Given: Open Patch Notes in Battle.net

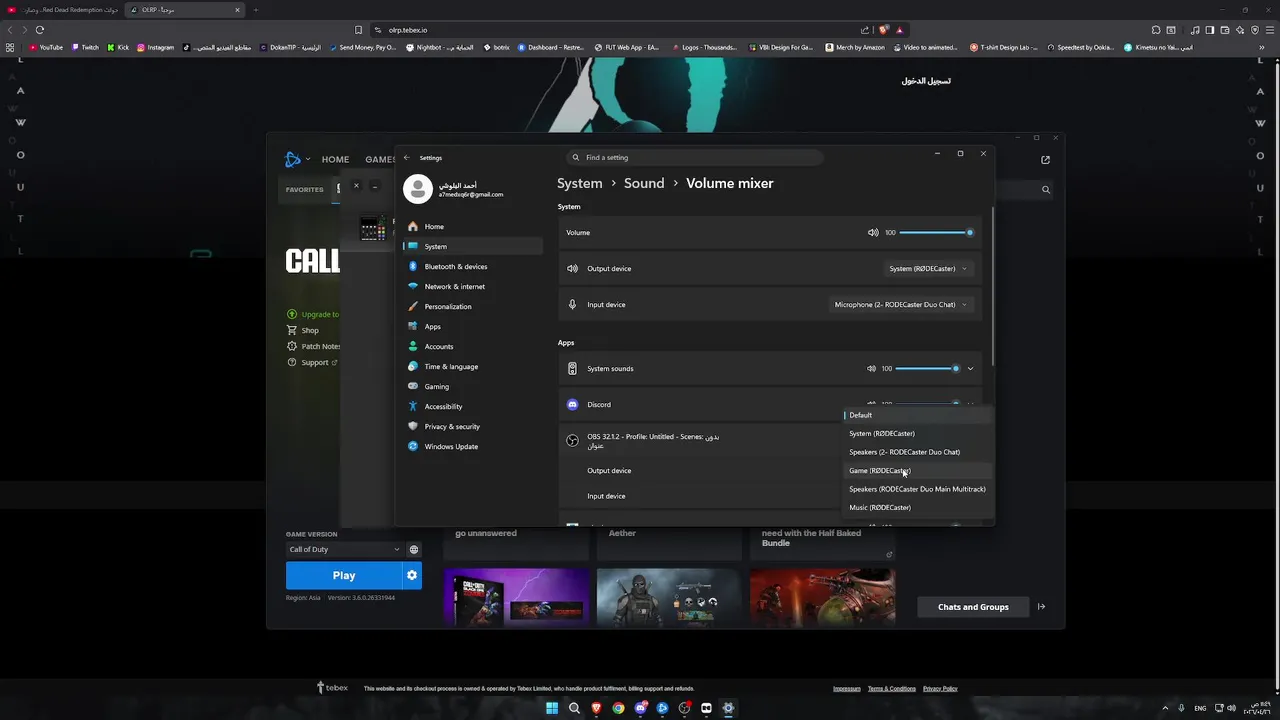Looking at the screenshot, I should (314, 346).
